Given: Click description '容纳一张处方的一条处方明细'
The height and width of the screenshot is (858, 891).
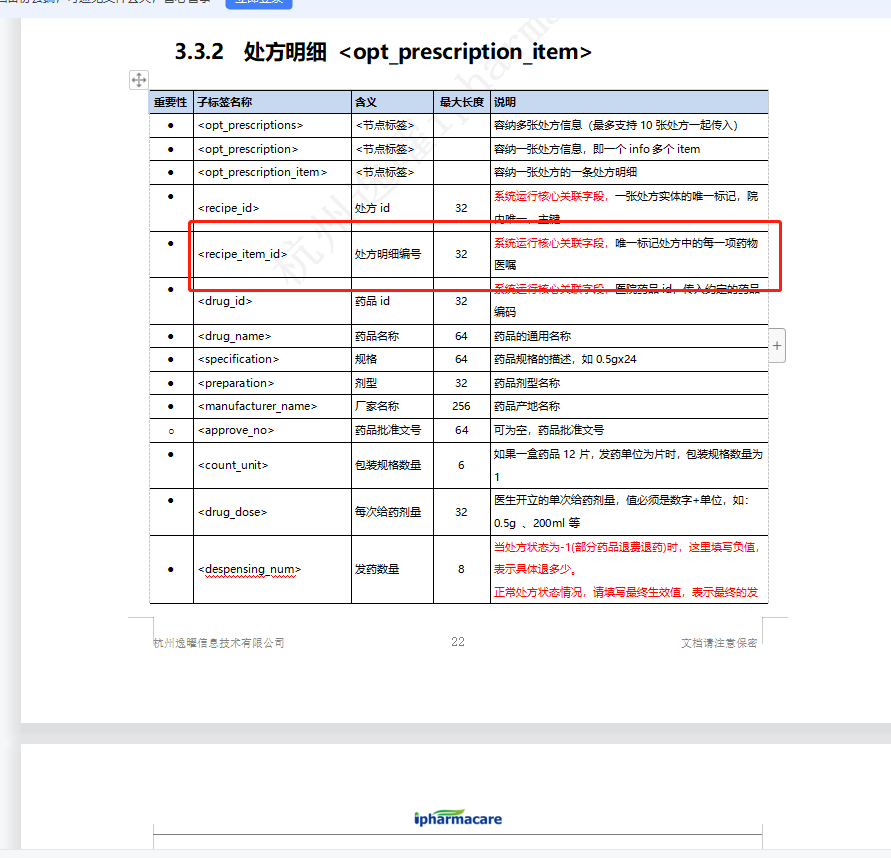Looking at the screenshot, I should tap(565, 172).
